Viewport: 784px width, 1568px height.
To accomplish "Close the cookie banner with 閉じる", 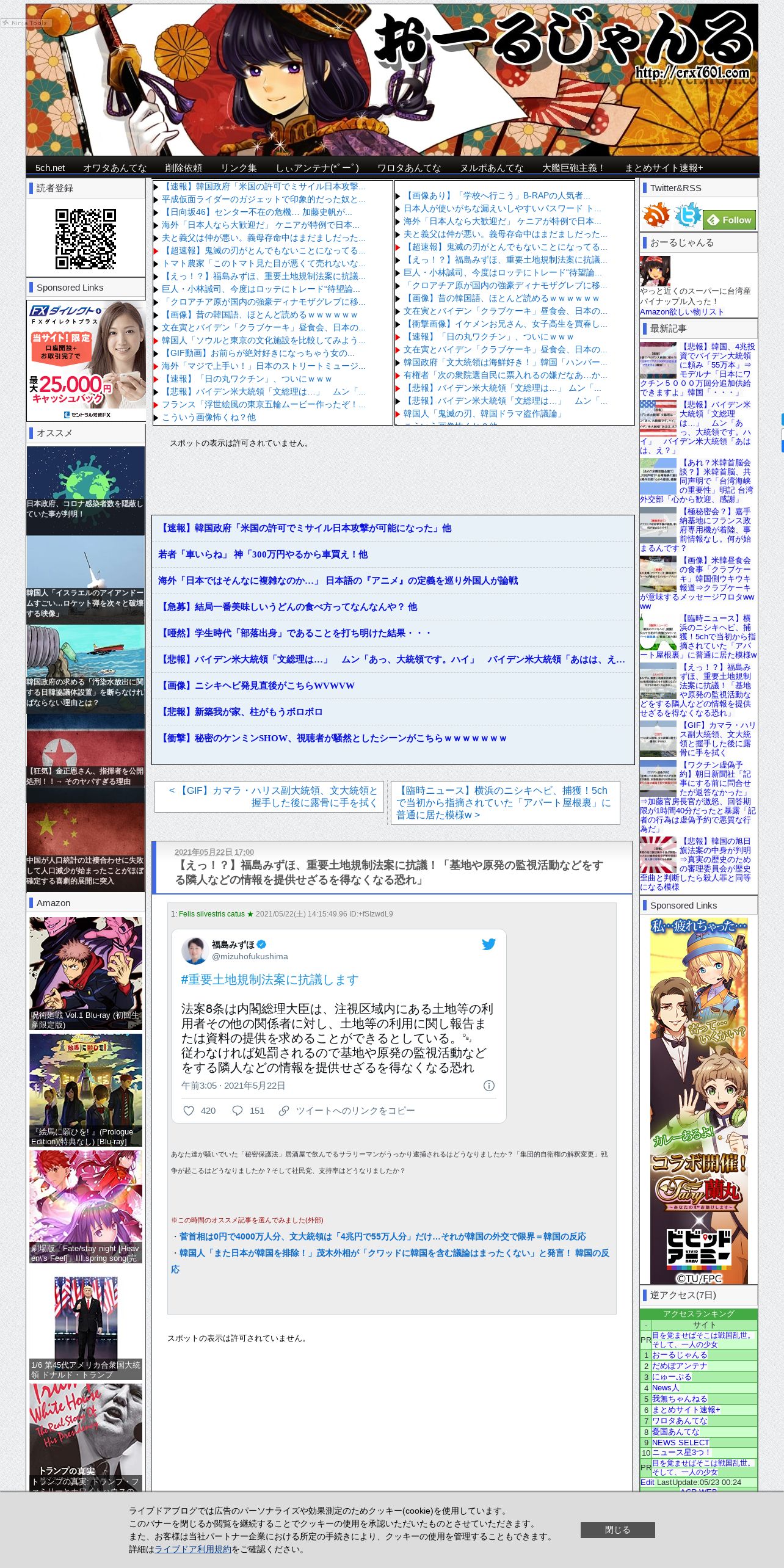I will [x=617, y=1530].
